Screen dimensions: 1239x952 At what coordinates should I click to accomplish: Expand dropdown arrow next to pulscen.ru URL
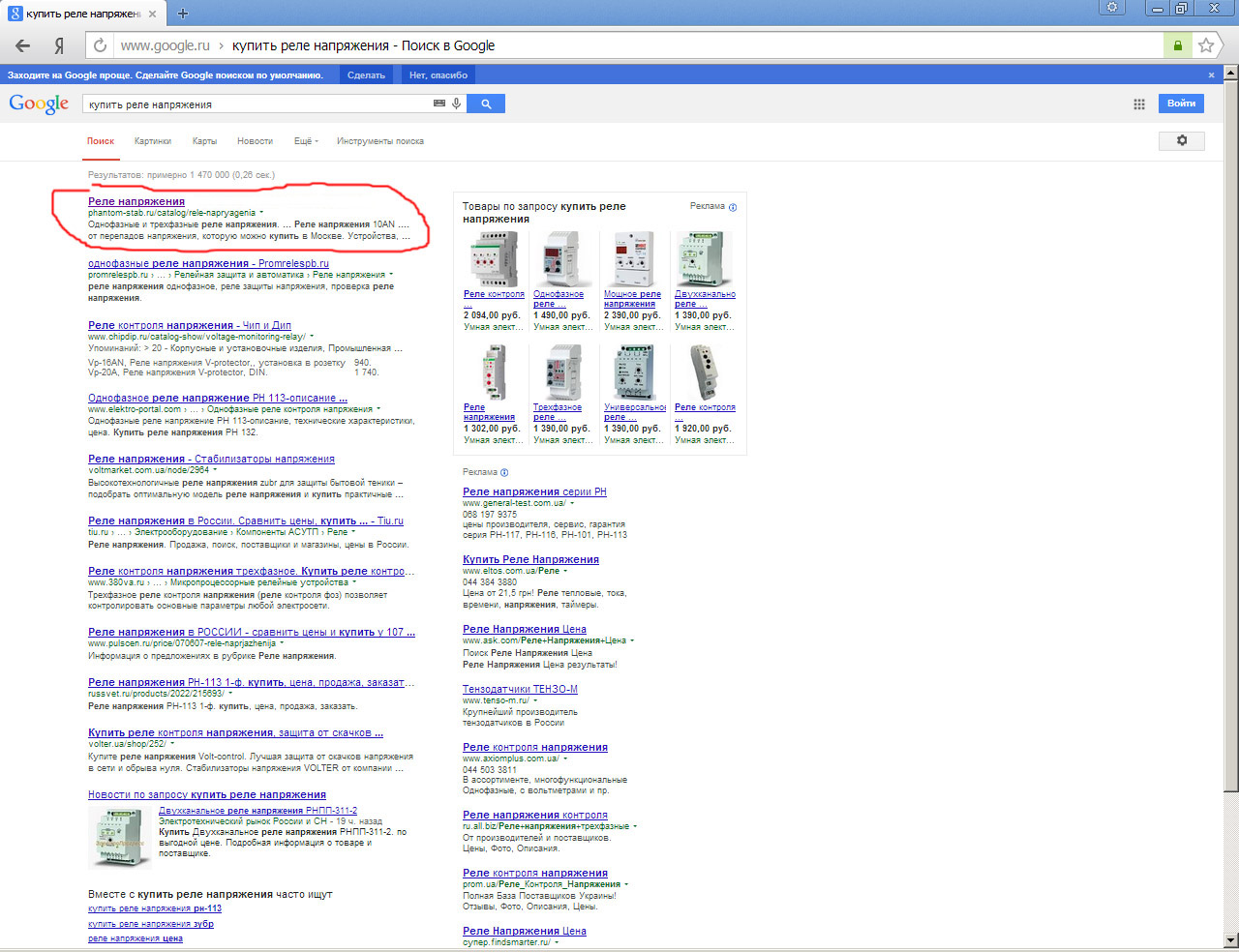(x=282, y=643)
